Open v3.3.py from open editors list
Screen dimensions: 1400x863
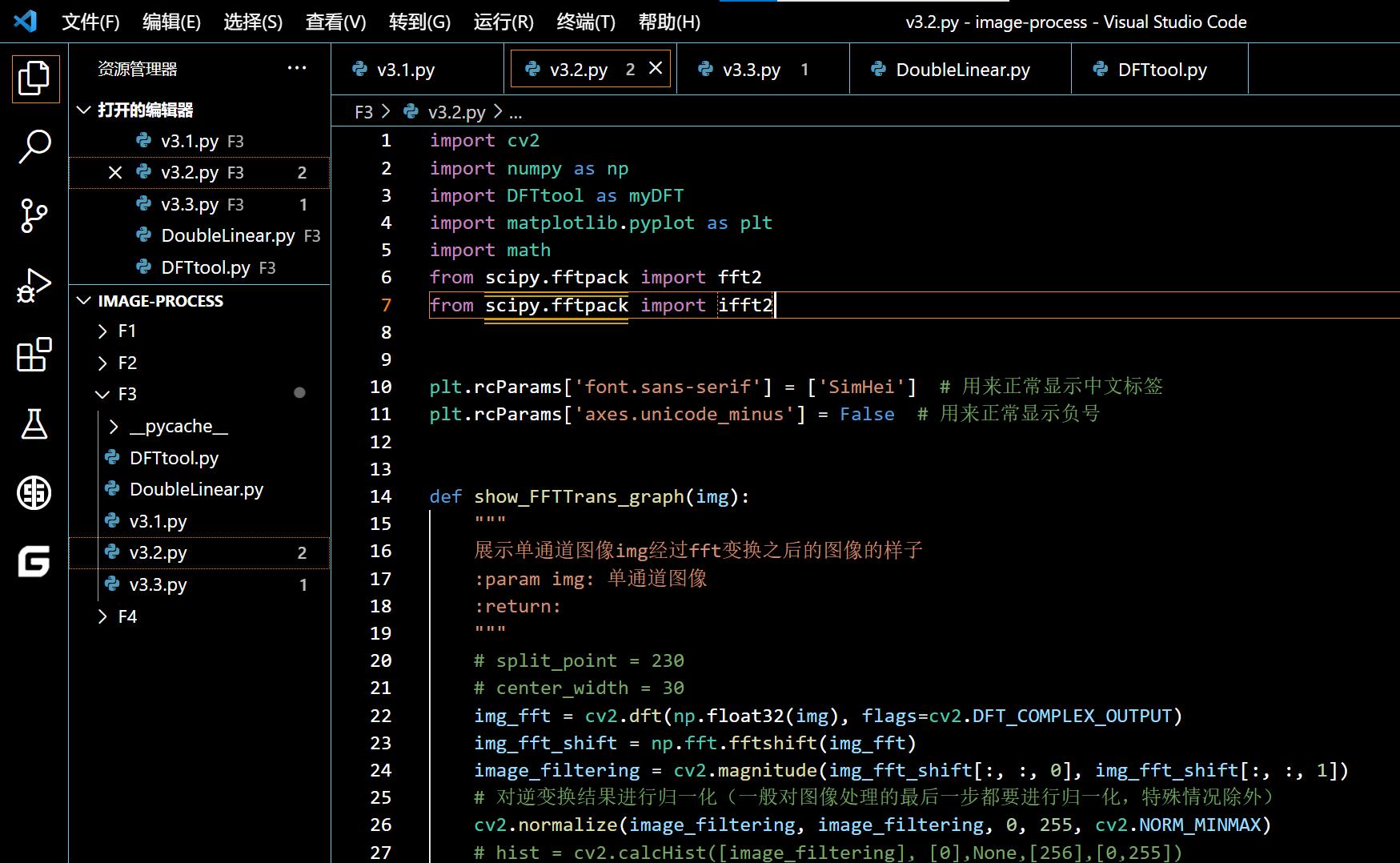199,204
